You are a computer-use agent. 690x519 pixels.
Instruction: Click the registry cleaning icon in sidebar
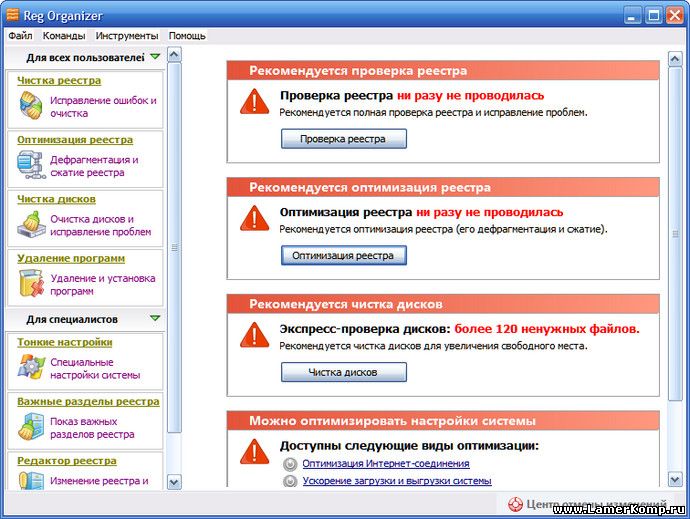pyautogui.click(x=31, y=105)
